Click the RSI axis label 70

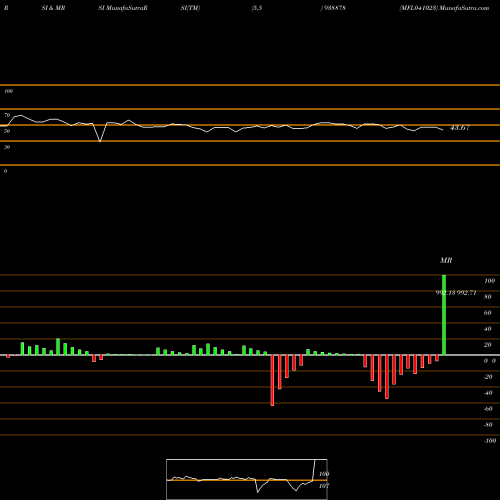[7, 115]
